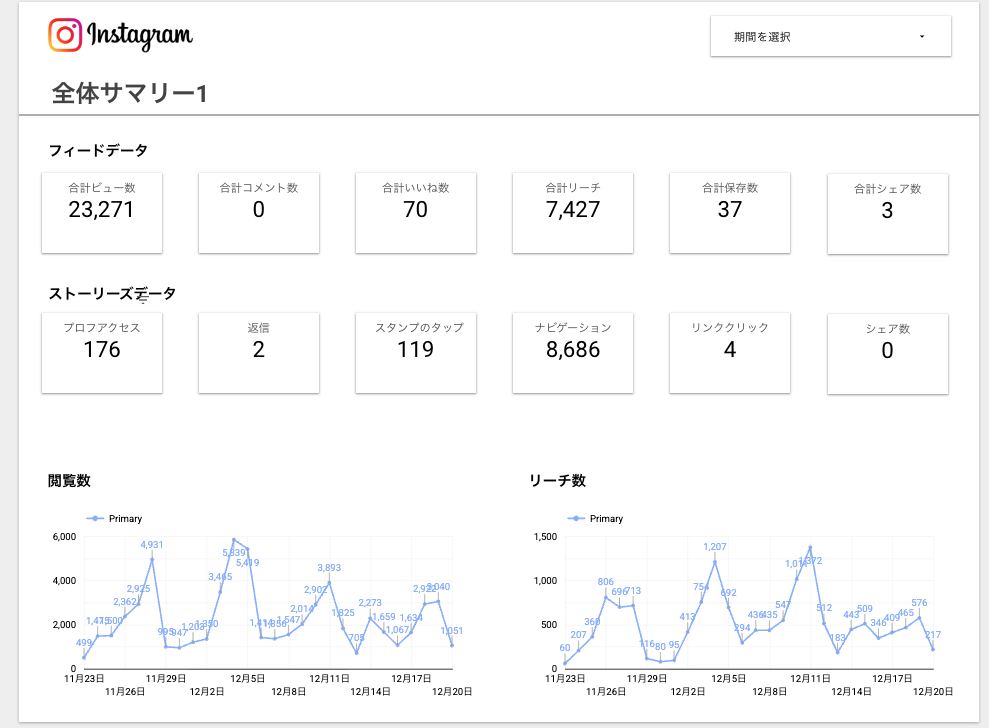The width and height of the screenshot is (989, 728).
Task: Click the スタンプのタップ scorecard
Action: [416, 352]
